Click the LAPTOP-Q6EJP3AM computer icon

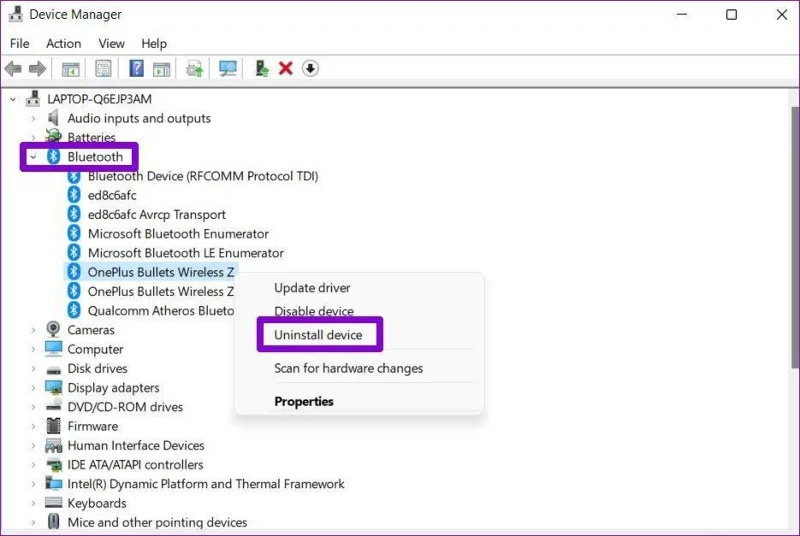(x=33, y=98)
